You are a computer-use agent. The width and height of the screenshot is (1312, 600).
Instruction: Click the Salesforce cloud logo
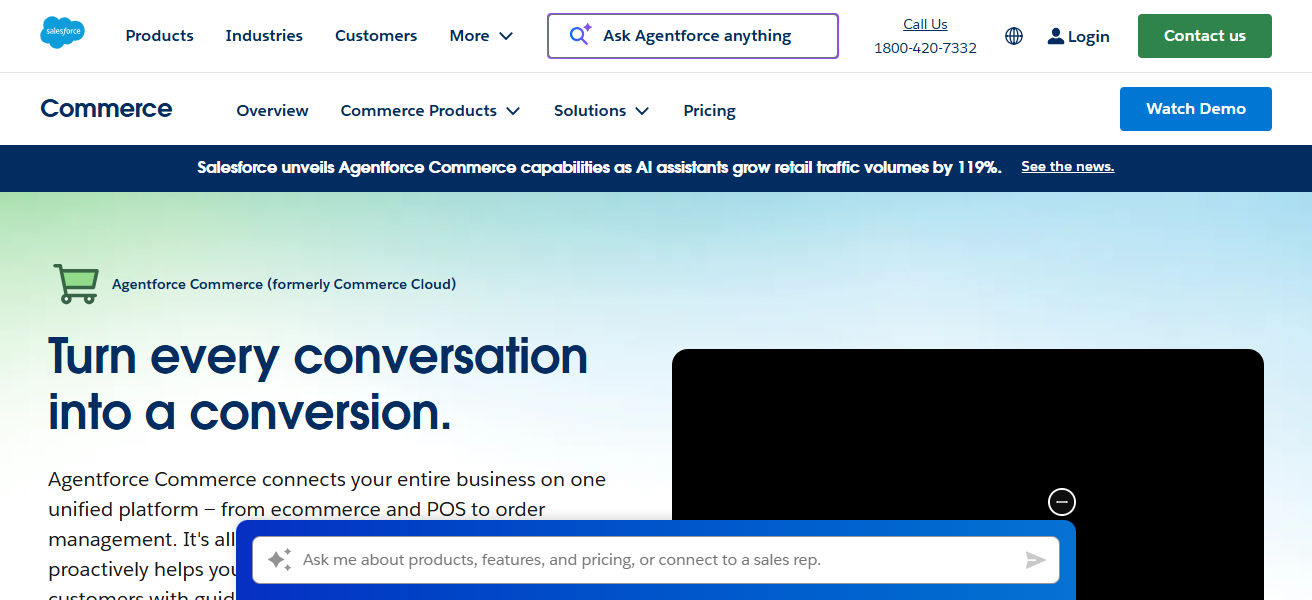click(62, 31)
